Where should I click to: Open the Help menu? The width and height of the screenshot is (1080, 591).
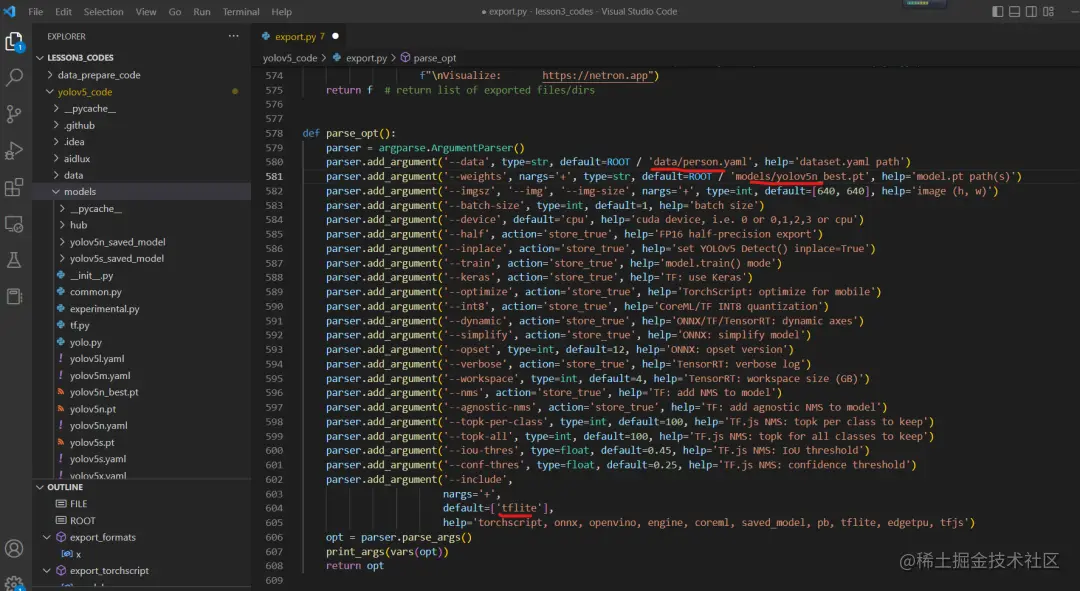[x=282, y=12]
